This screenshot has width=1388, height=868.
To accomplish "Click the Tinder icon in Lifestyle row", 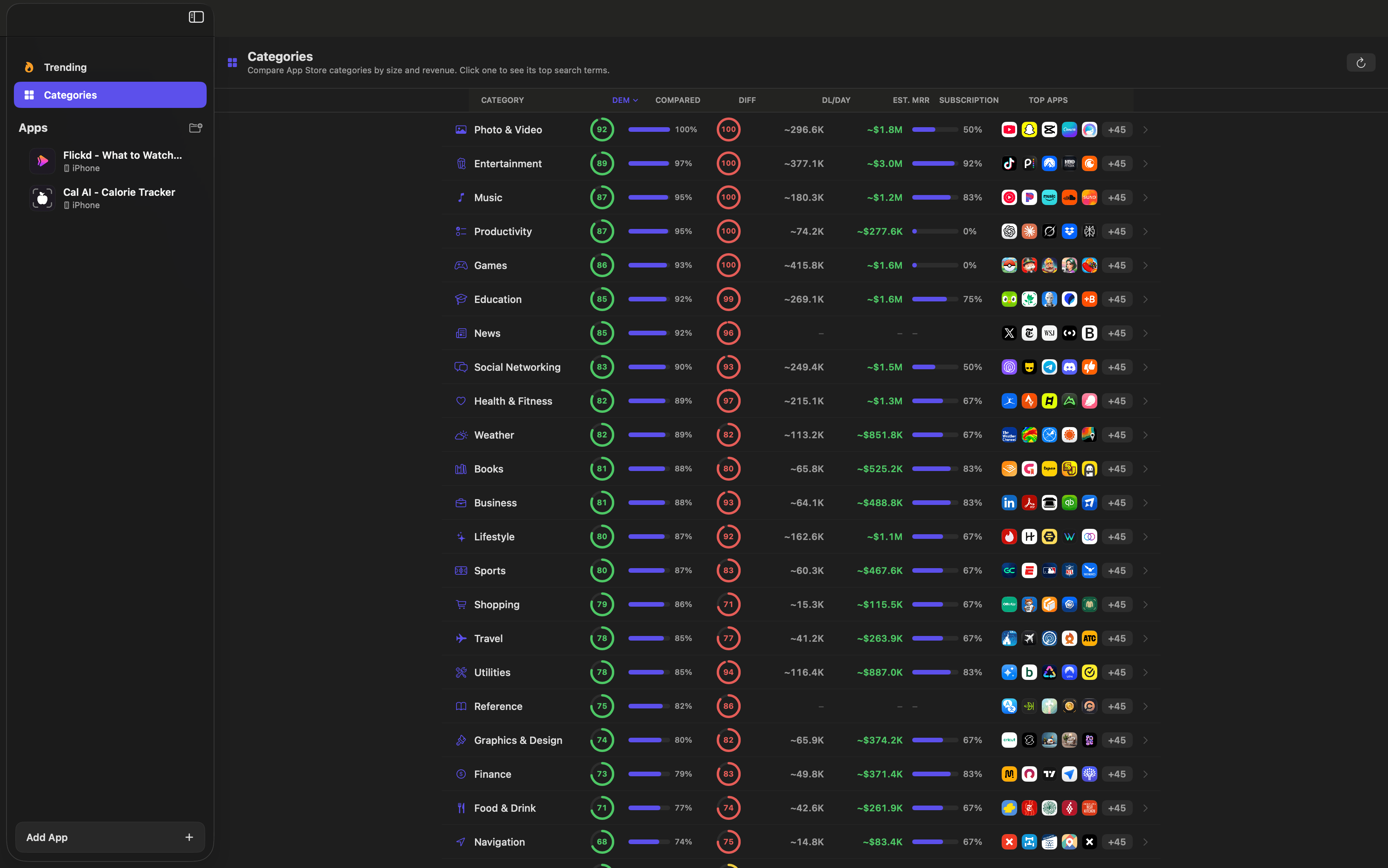I will (1009, 537).
